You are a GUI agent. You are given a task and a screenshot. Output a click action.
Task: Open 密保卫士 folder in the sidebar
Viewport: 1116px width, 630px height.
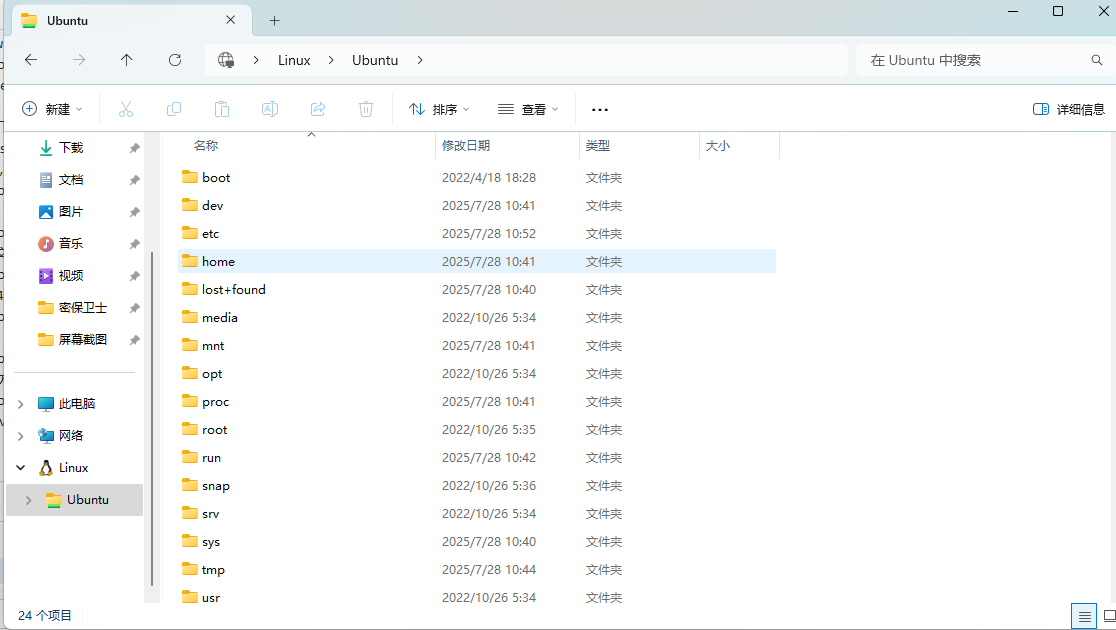coord(83,308)
